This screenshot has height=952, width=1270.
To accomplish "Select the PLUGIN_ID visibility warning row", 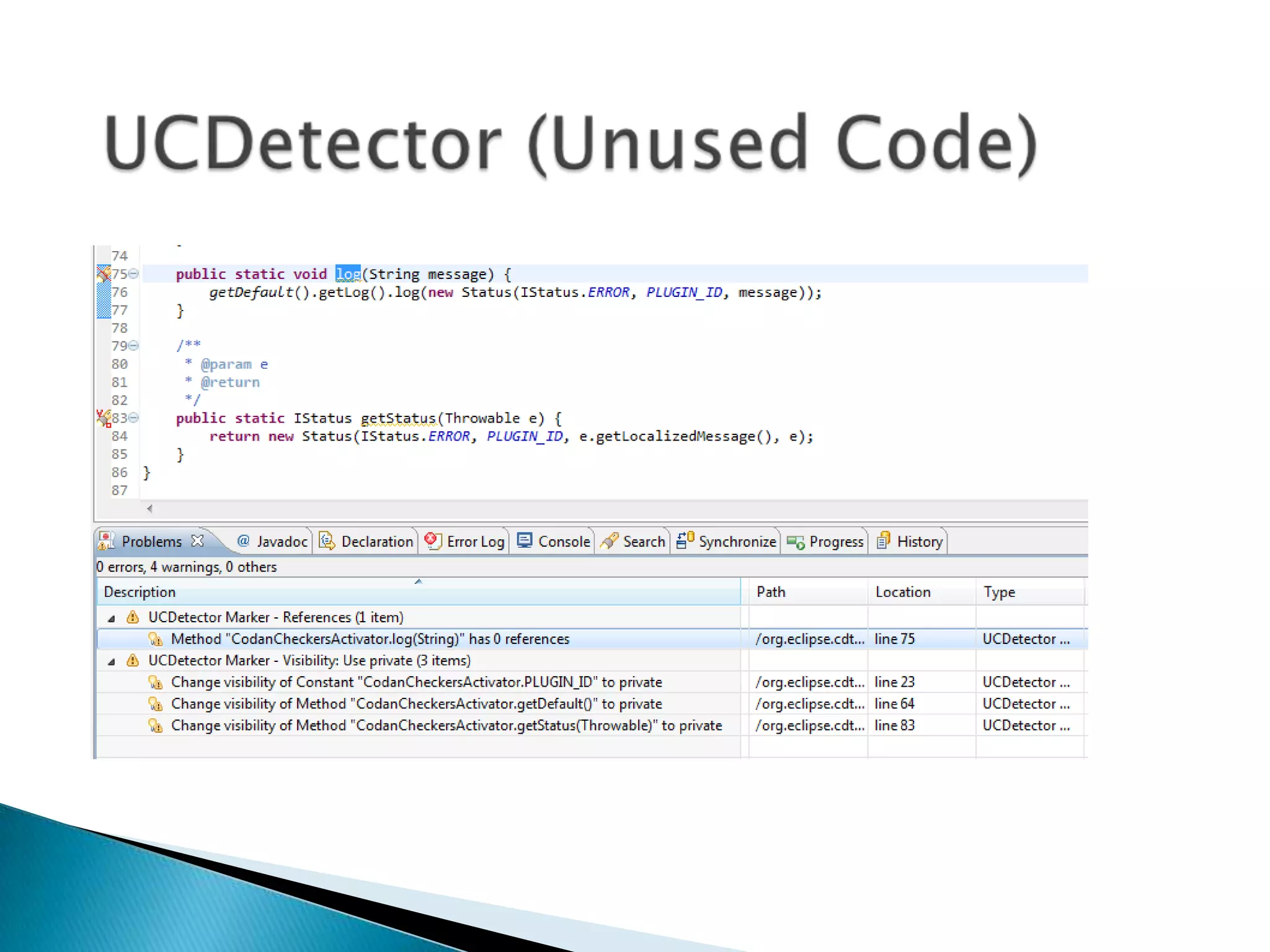I will (416, 682).
